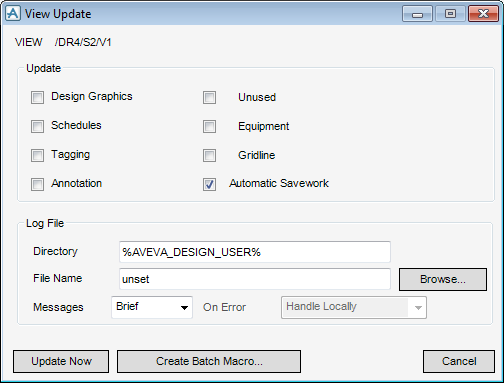Image resolution: width=504 pixels, height=383 pixels.
Task: Maximize the View Update dialog
Action: tap(450, 14)
